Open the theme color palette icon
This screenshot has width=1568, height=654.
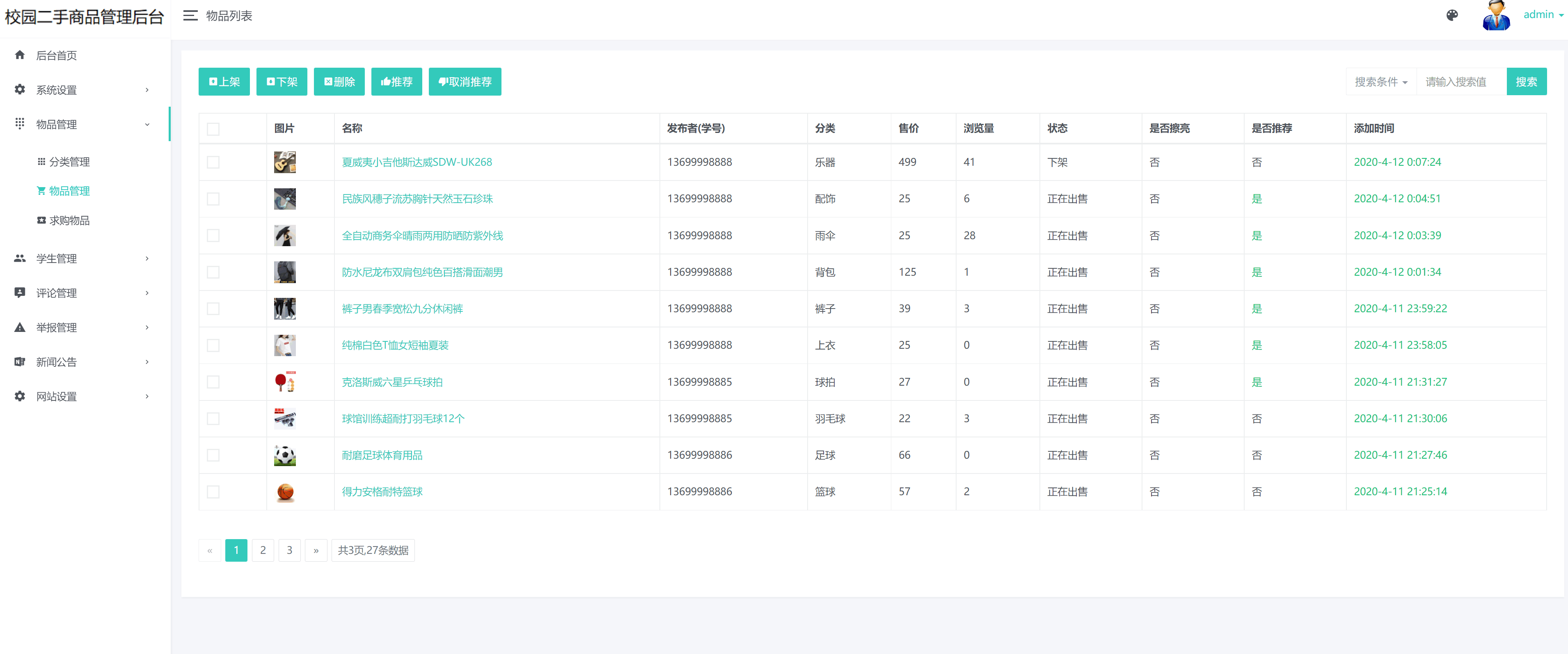[x=1452, y=15]
